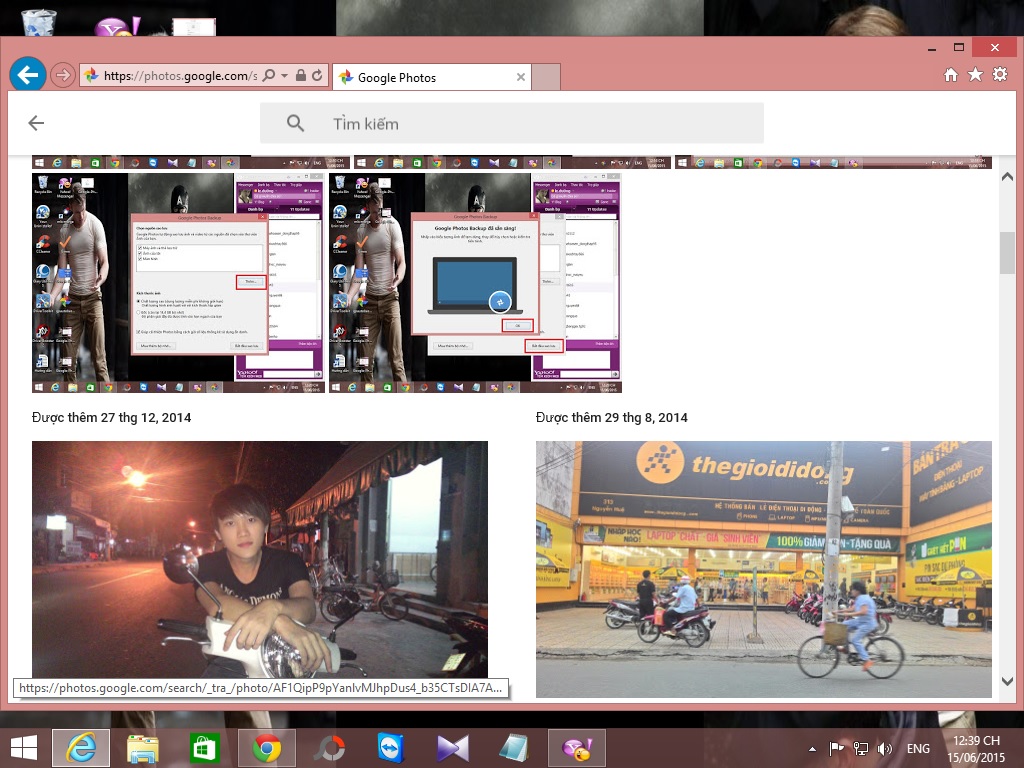Screen dimensions: 1024x768
Task: Click the ENG language indicator
Action: 918,748
